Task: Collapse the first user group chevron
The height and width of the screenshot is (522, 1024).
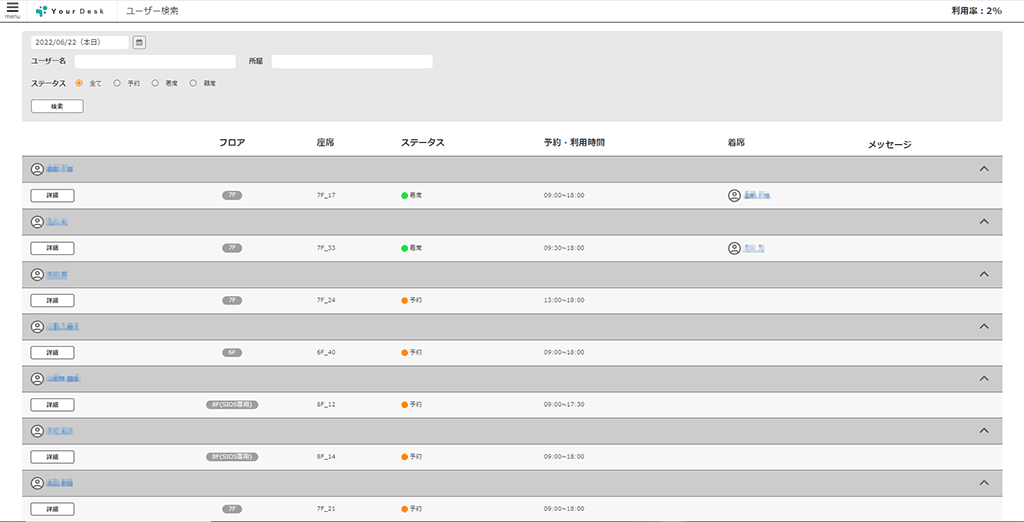Action: [984, 169]
